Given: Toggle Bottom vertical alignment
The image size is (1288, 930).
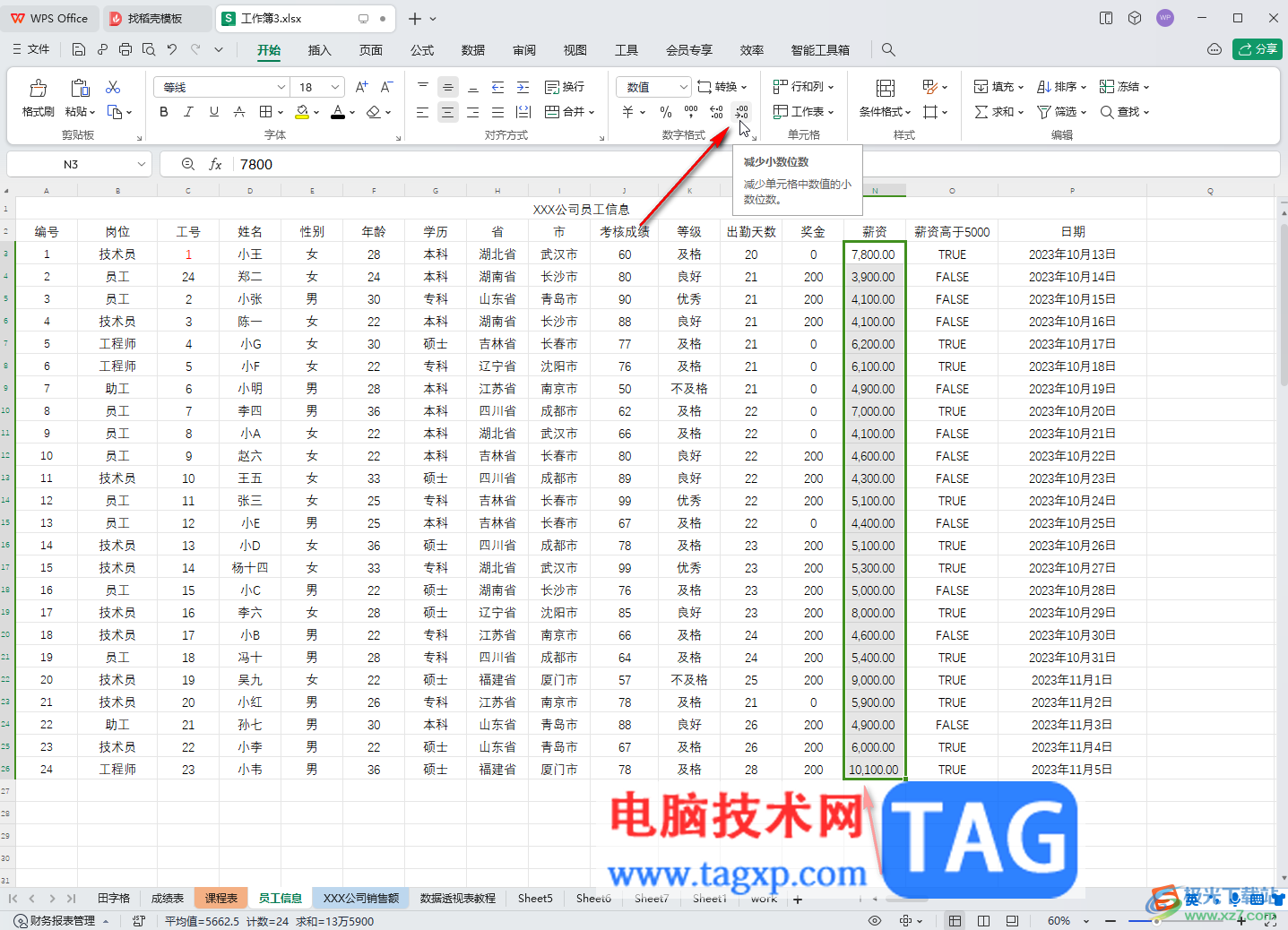Looking at the screenshot, I should (473, 87).
